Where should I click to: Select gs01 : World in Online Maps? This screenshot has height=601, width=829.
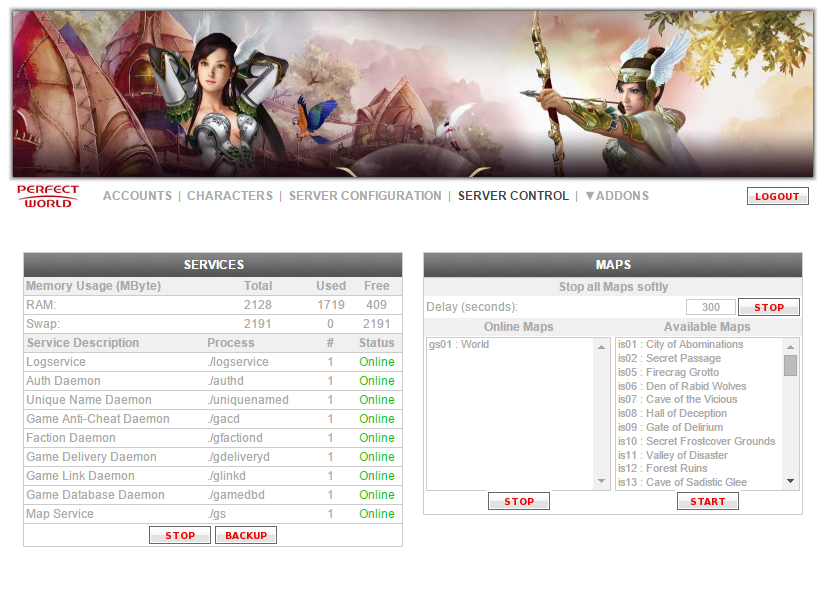click(459, 344)
